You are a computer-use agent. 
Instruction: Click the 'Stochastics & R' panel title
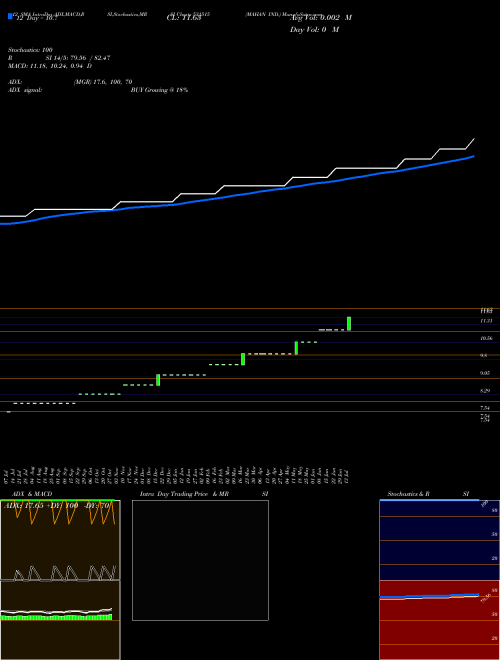point(408,494)
